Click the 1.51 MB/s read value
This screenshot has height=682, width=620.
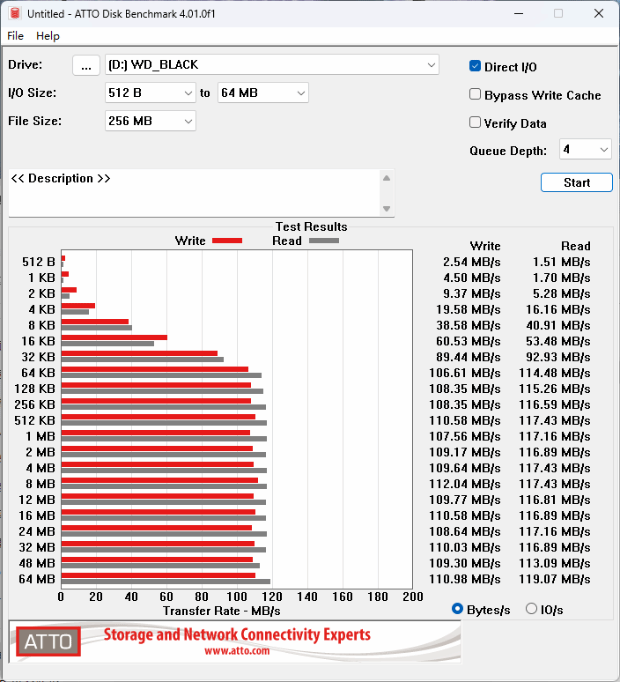pyautogui.click(x=561, y=262)
